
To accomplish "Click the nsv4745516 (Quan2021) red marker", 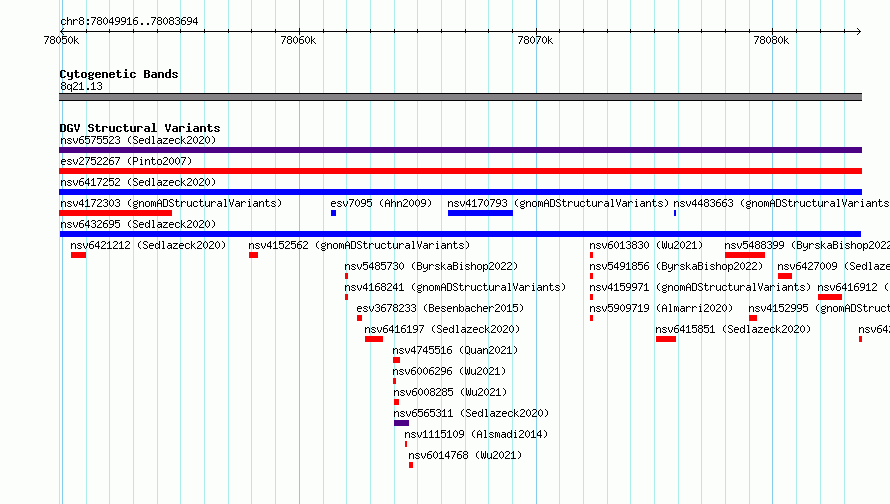I will click(397, 360).
